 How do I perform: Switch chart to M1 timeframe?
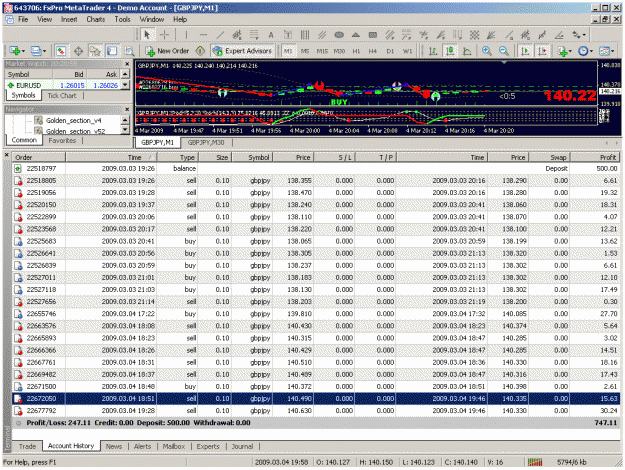pyautogui.click(x=288, y=51)
